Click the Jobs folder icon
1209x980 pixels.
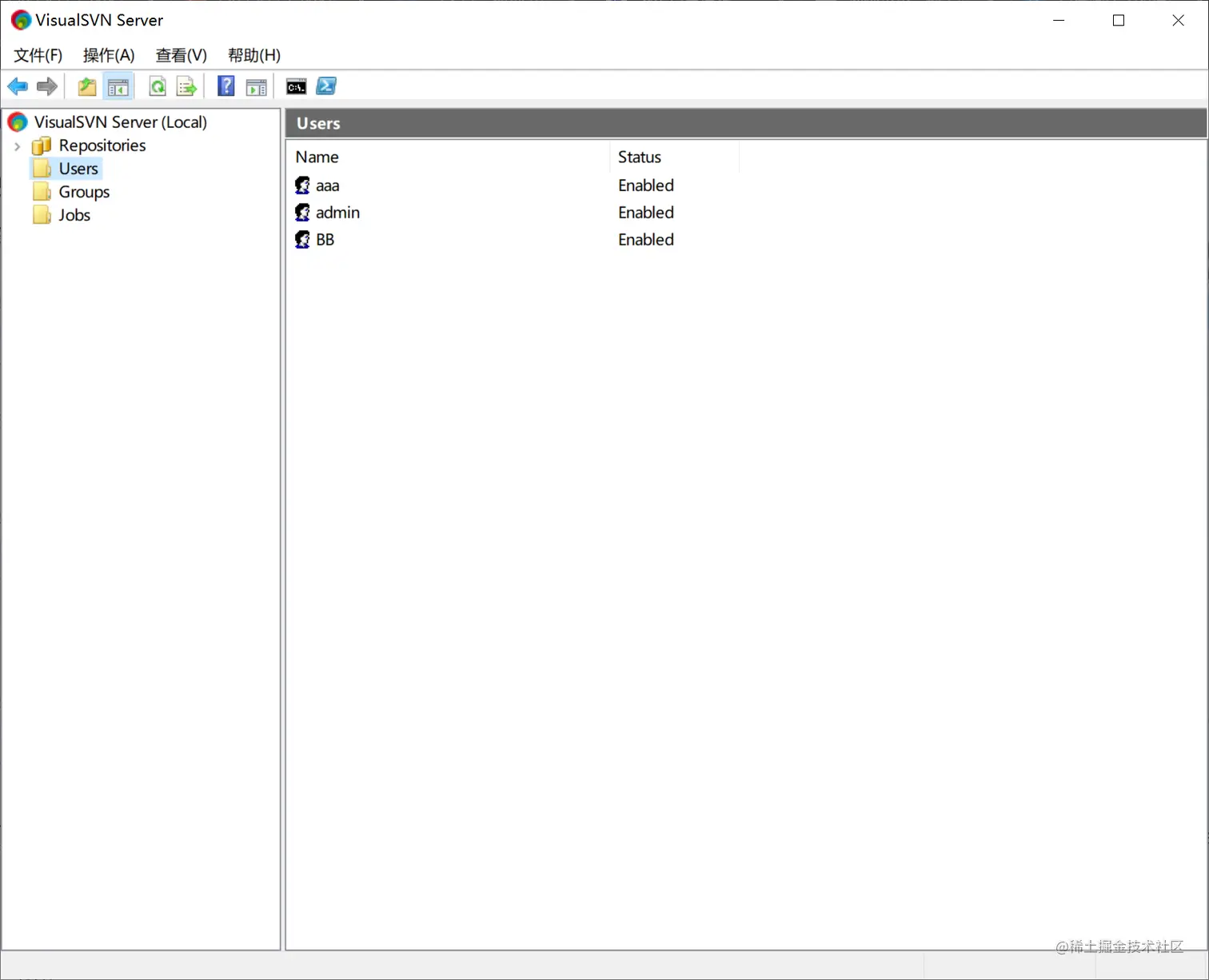click(42, 215)
